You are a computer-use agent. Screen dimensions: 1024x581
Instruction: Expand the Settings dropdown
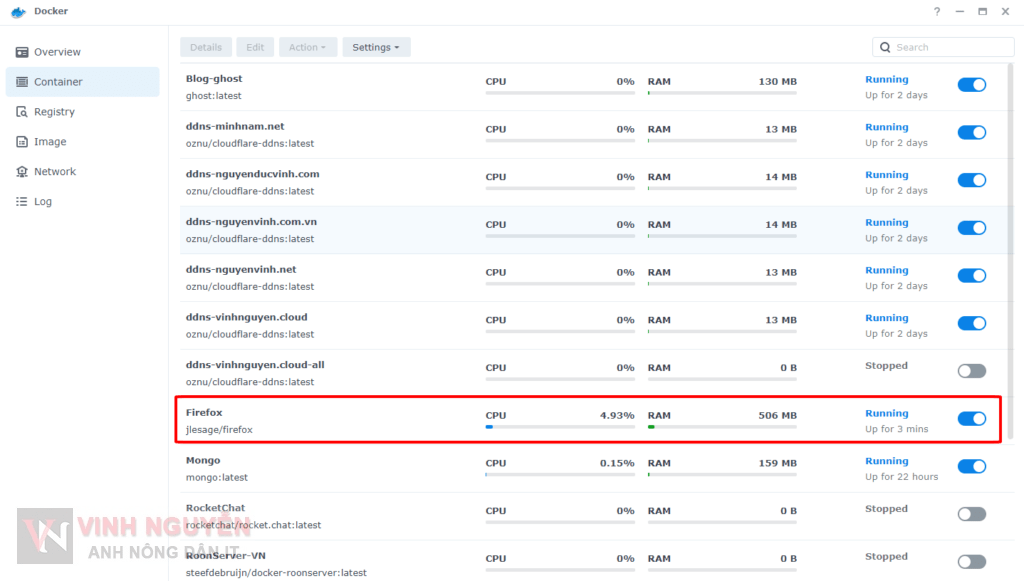point(376,46)
